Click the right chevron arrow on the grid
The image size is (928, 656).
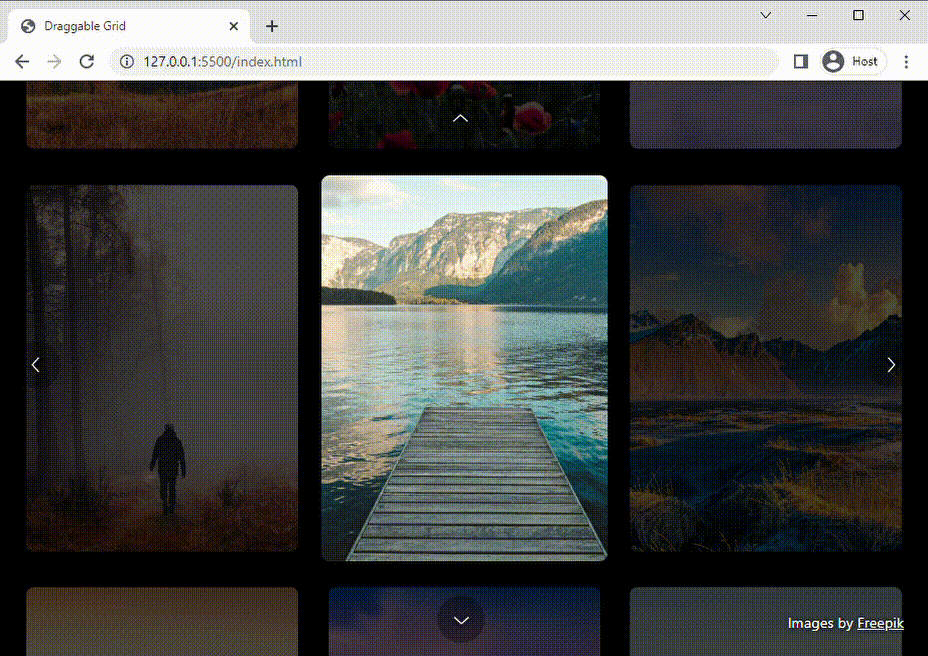coord(891,365)
